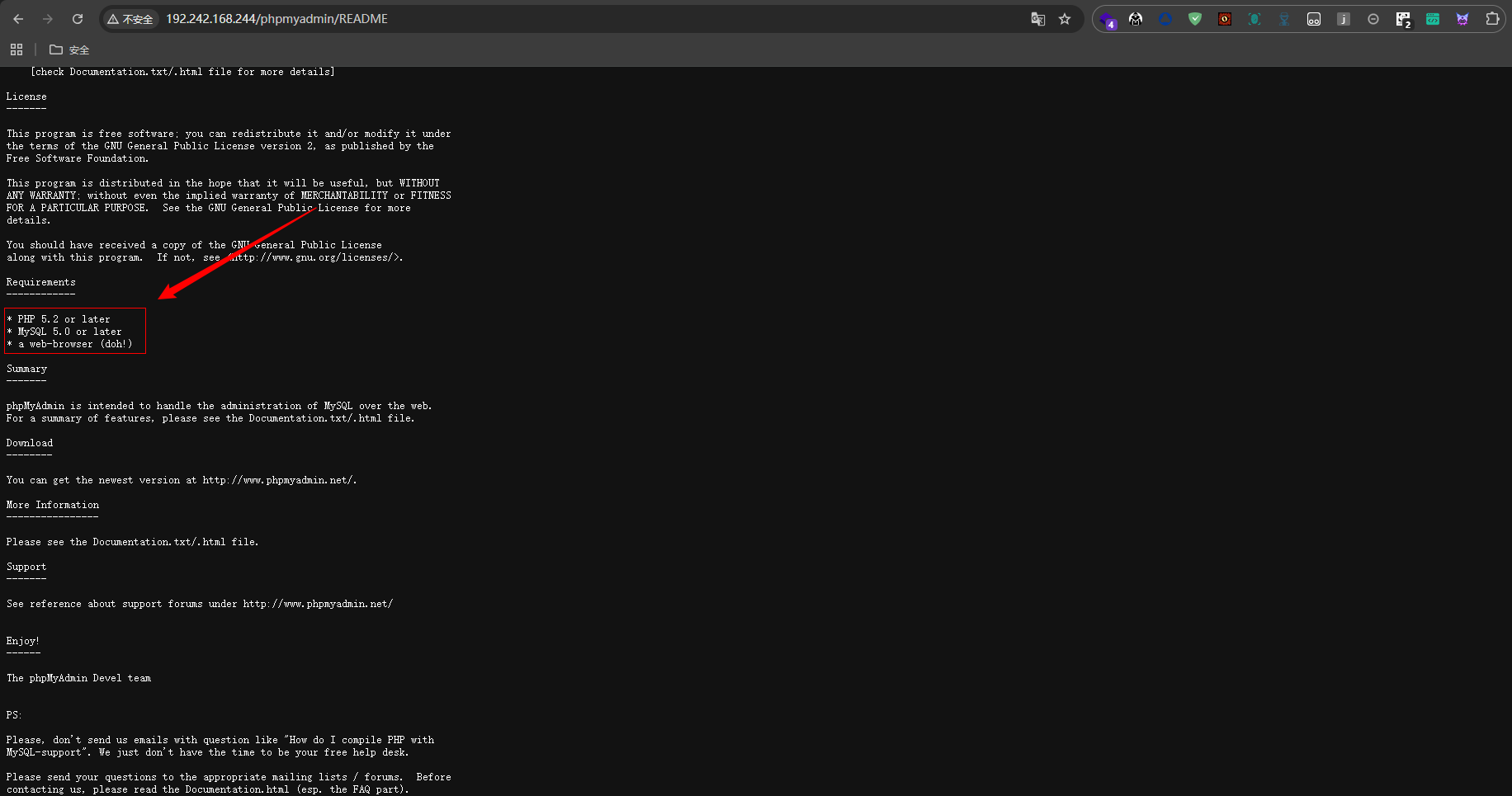1512x796 pixels.
Task: Open the purple cat face extension
Action: tap(1462, 19)
